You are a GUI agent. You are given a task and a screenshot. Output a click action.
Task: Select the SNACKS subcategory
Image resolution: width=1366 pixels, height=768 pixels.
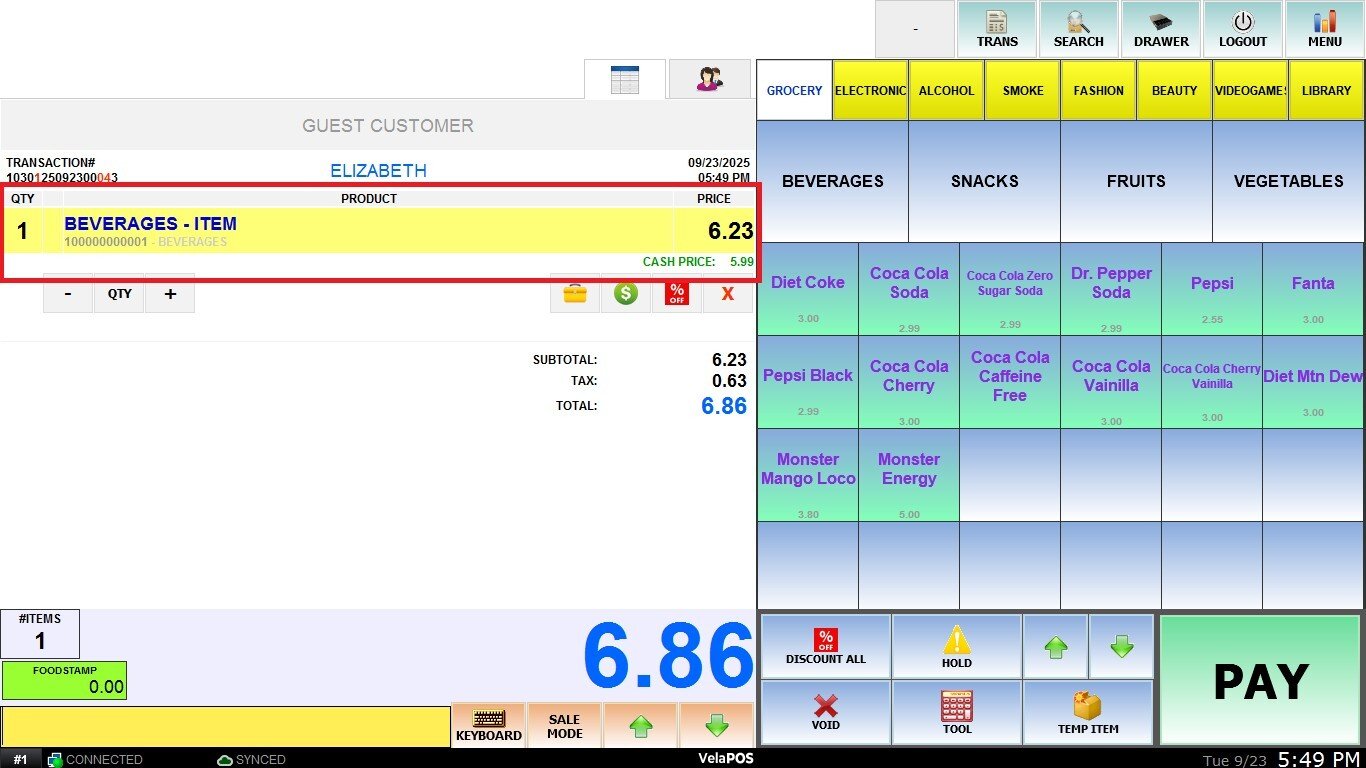[x=984, y=181]
